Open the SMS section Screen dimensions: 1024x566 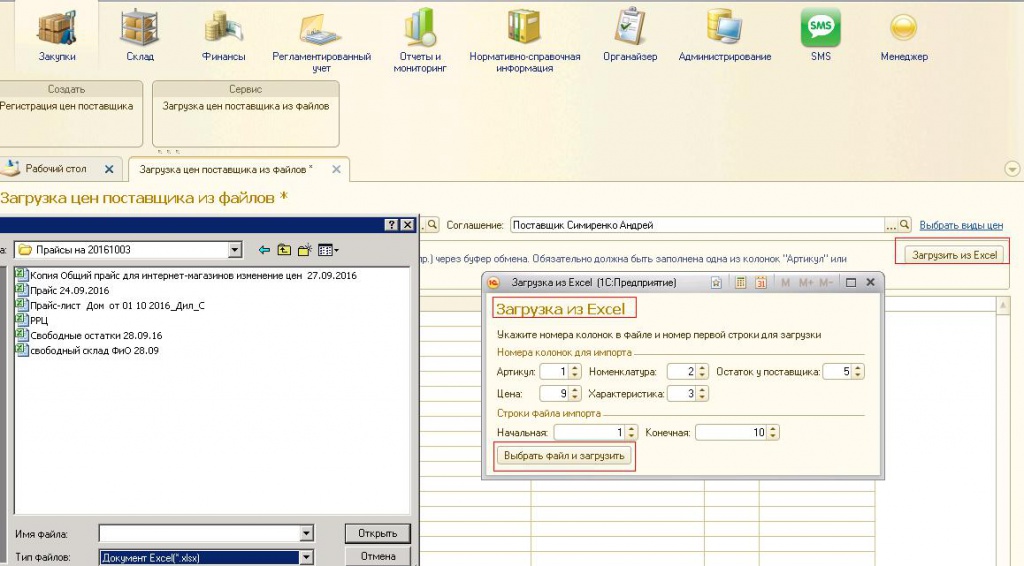tap(820, 36)
